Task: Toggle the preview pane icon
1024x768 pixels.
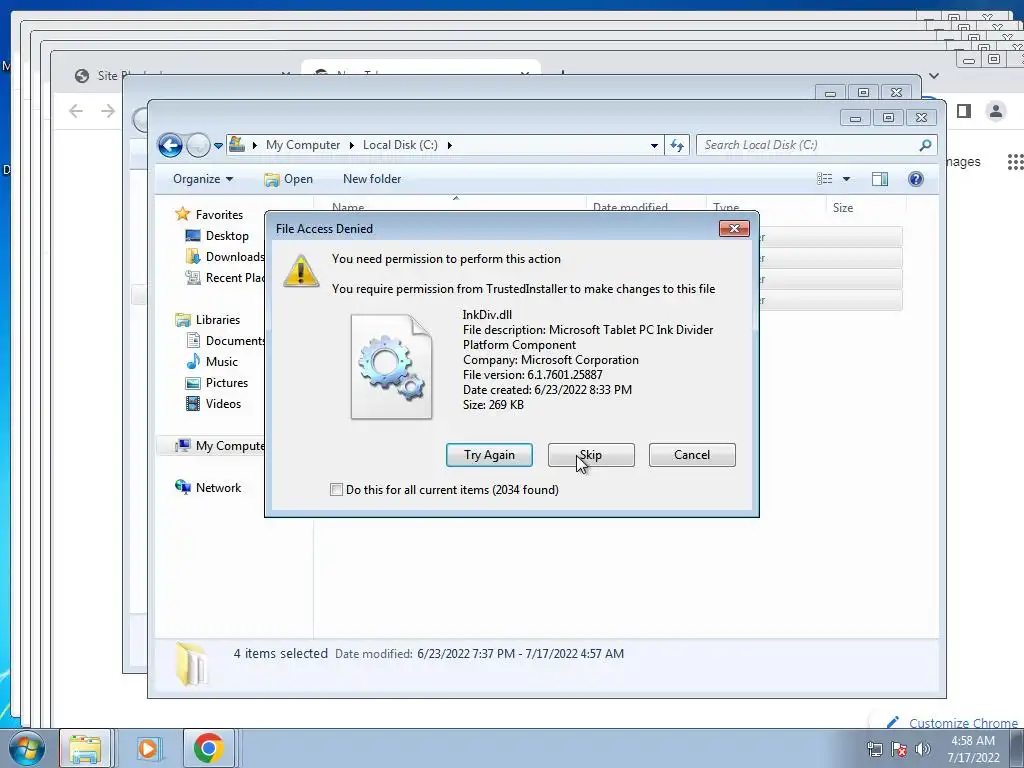Action: pyautogui.click(x=880, y=179)
